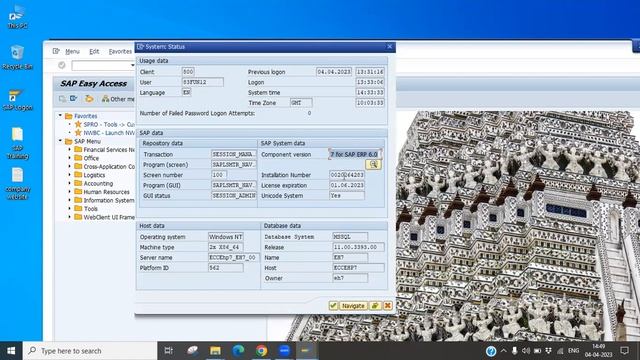Click the volume icon in system tray
Viewport: 640px width, 360px height.
[x=526, y=351]
